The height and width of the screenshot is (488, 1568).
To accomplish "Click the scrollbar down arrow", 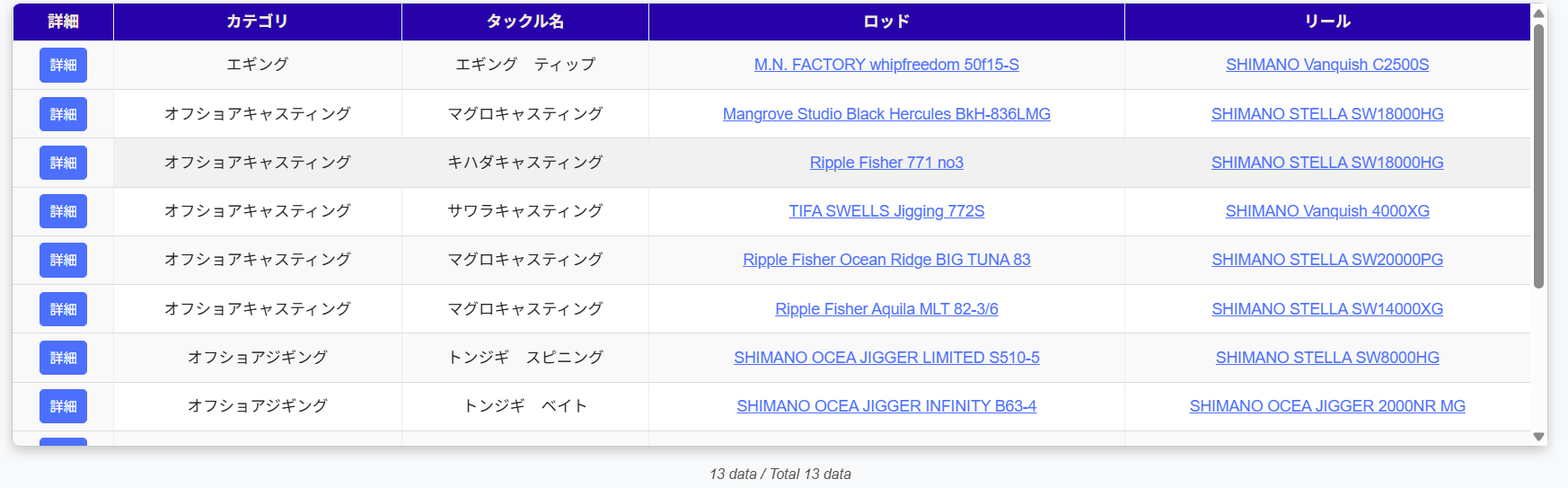I will pyautogui.click(x=1538, y=437).
